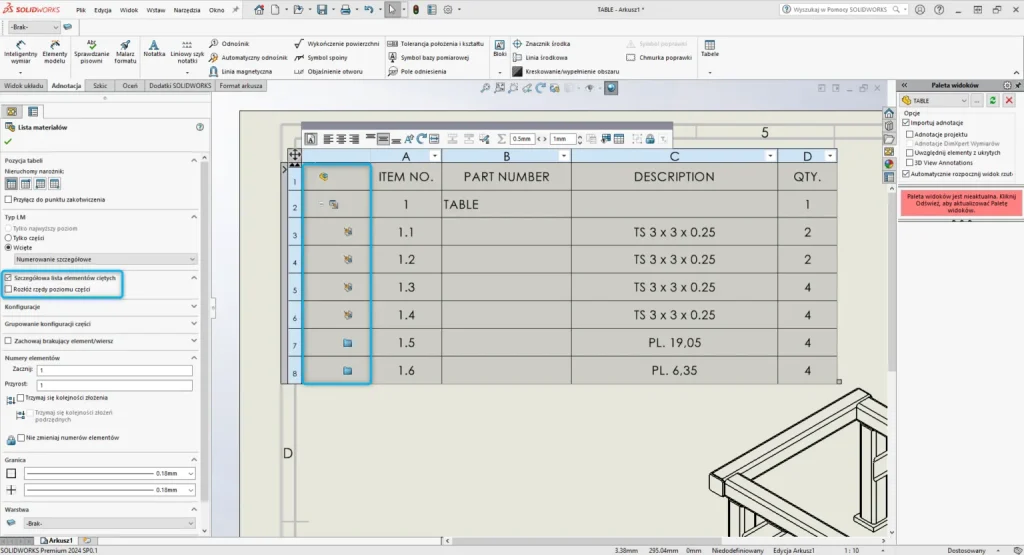Add an Odnośnik balloon
Image resolution: width=1024 pixels, height=555 pixels.
[x=229, y=44]
